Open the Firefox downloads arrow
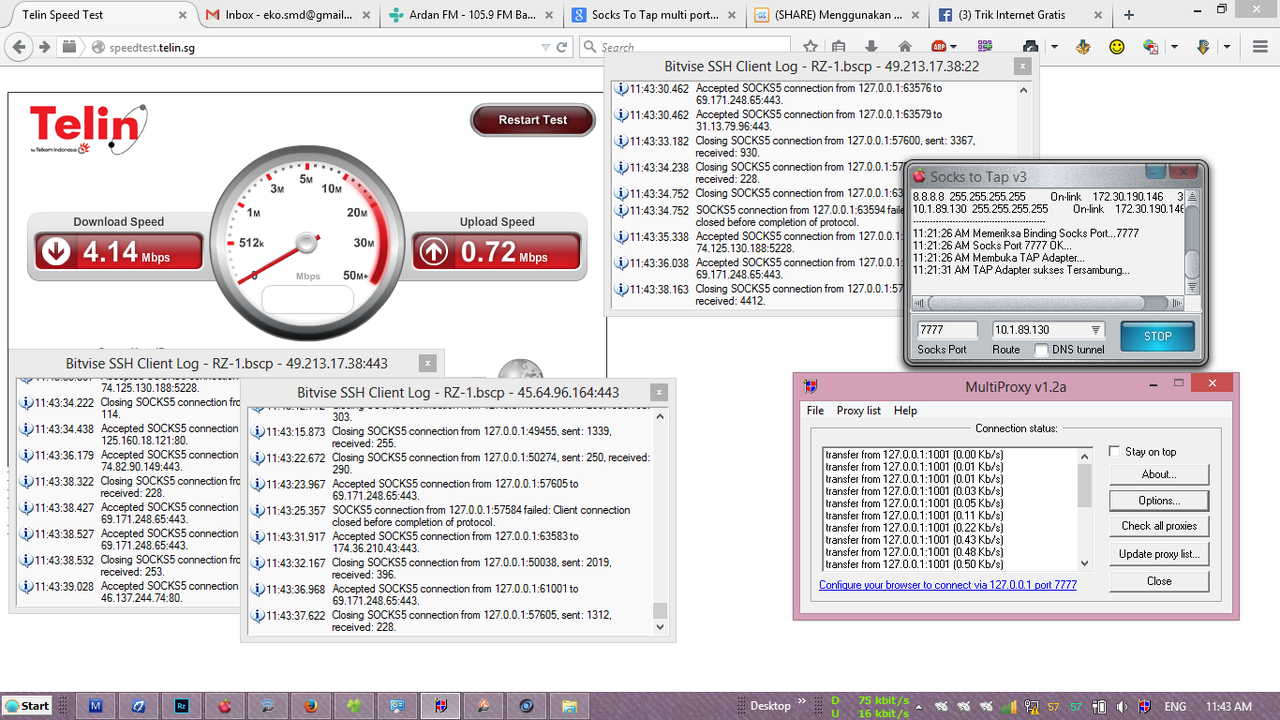Screen dimensions: 1280x720 (872, 47)
